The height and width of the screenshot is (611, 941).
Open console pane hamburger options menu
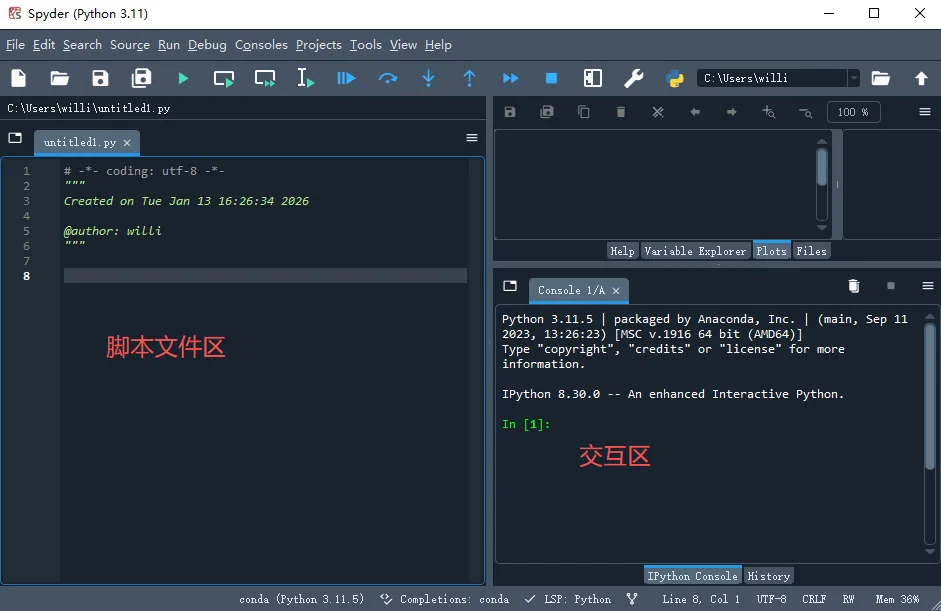point(927,286)
